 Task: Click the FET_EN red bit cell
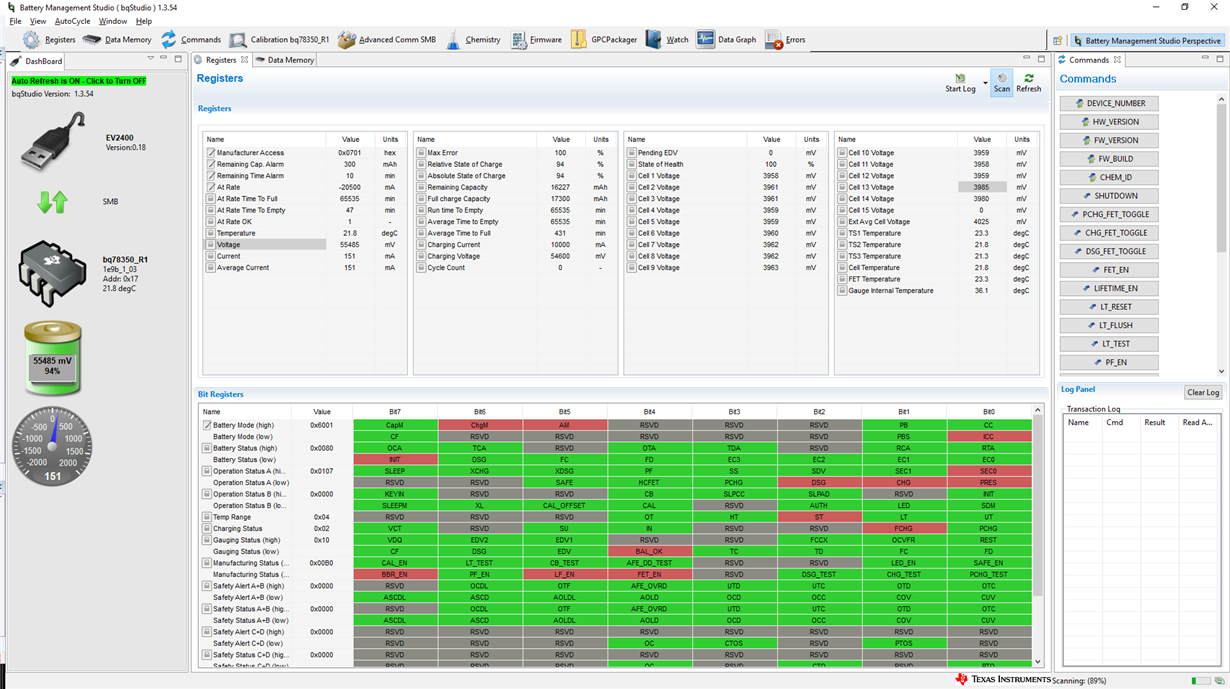click(649, 575)
